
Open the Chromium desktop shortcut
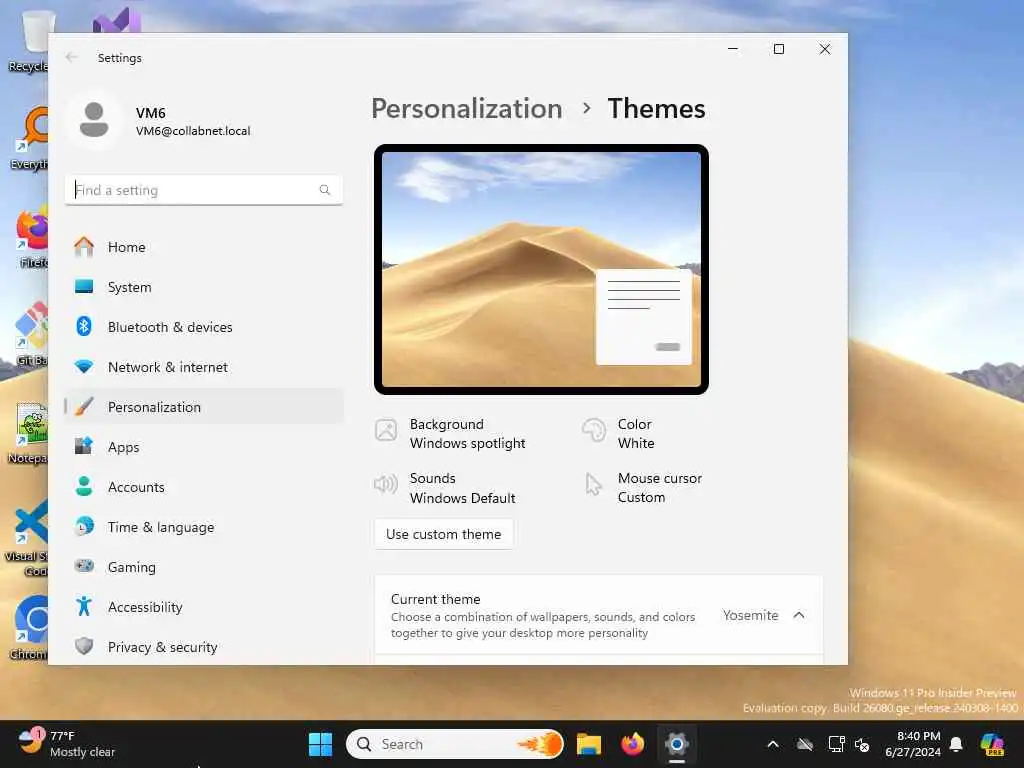coord(29,628)
